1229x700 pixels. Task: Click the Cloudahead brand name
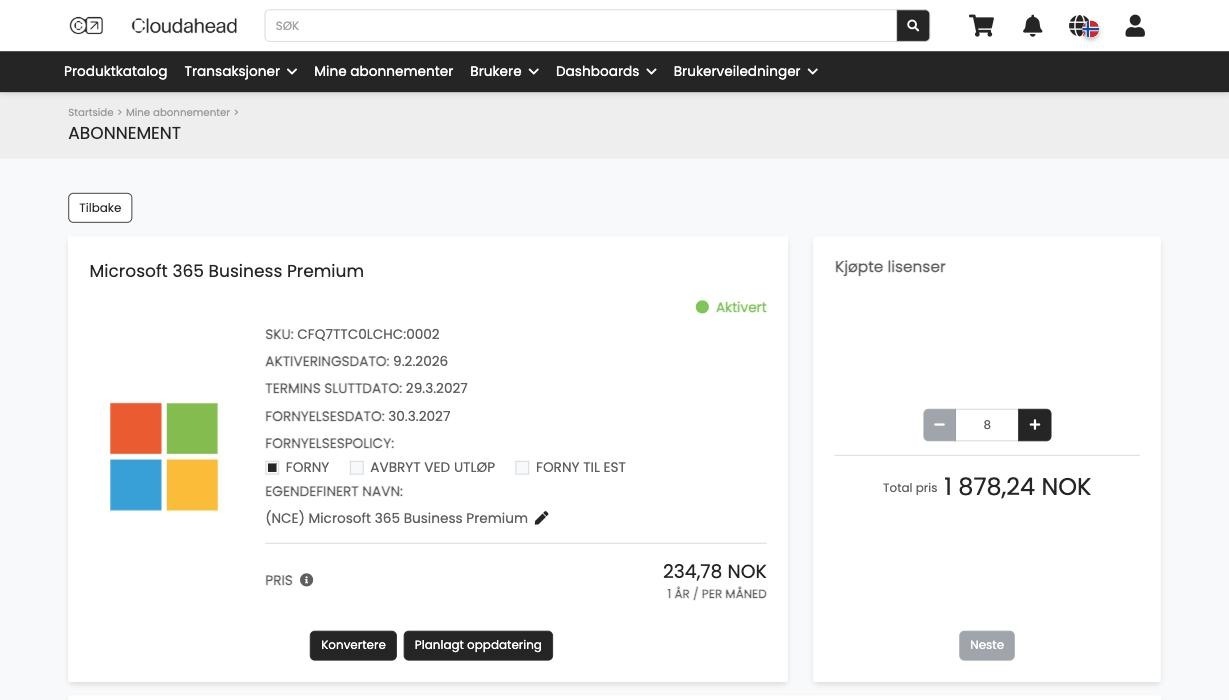(185, 26)
